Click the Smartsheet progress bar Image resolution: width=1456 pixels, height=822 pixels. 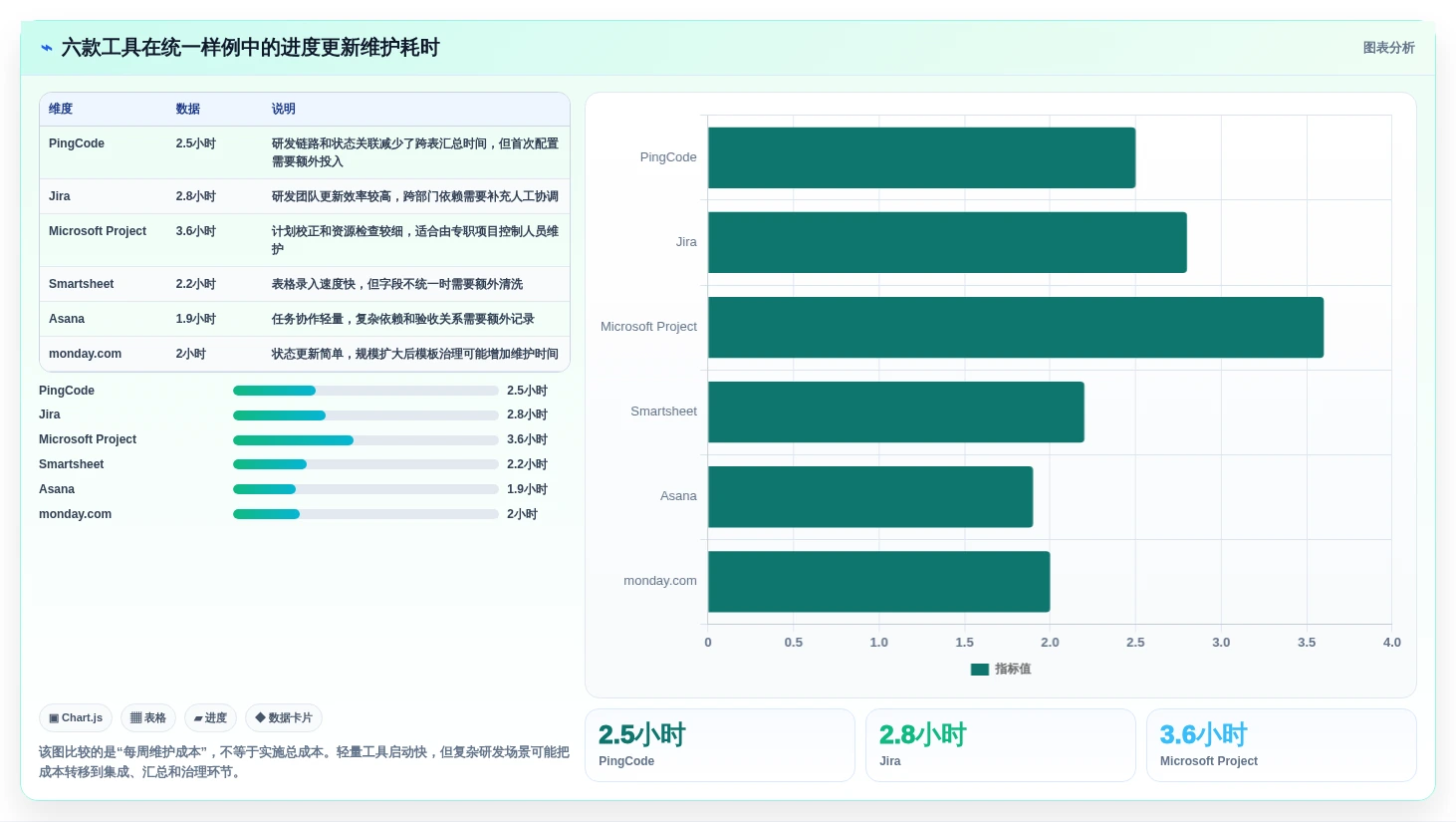coord(365,464)
